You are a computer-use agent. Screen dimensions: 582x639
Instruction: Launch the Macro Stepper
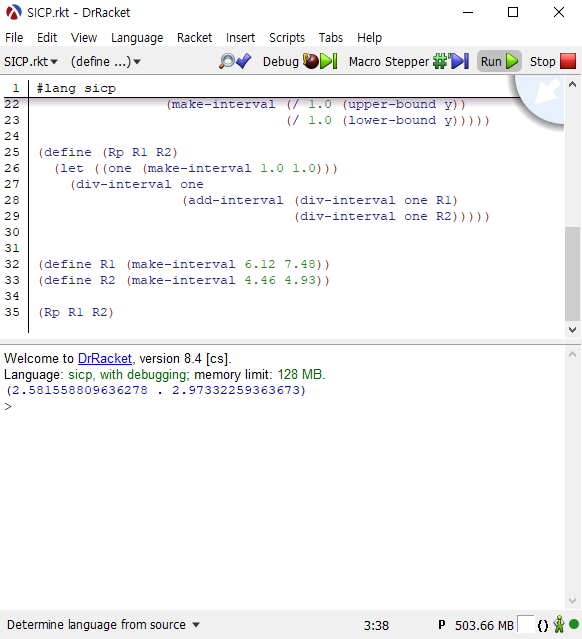[409, 62]
